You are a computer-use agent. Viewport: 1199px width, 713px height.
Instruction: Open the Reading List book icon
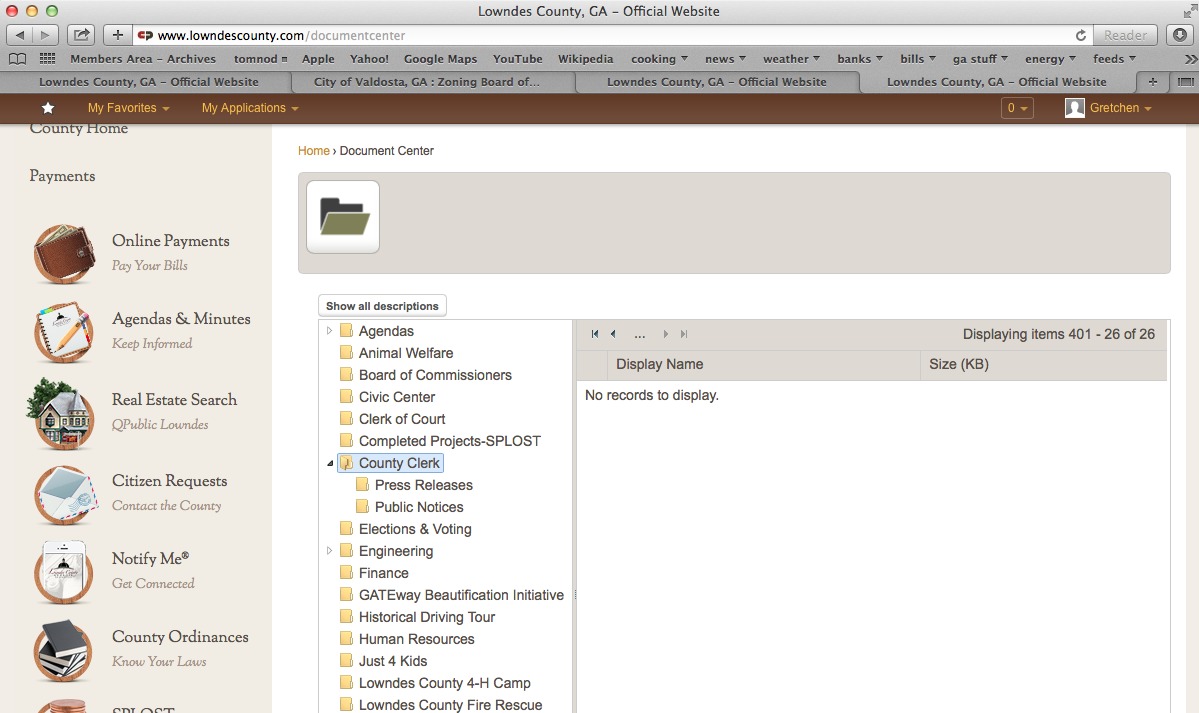[x=17, y=59]
